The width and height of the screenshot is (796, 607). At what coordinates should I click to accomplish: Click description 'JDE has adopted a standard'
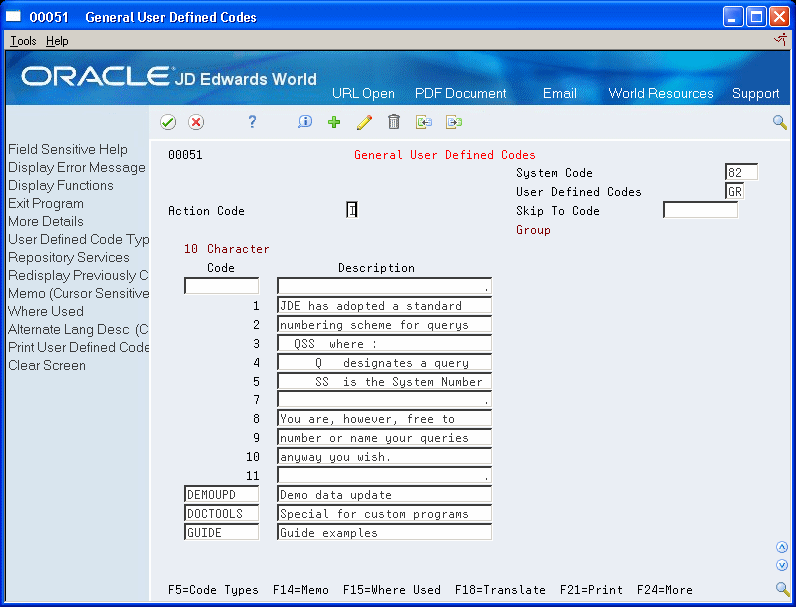(x=384, y=306)
